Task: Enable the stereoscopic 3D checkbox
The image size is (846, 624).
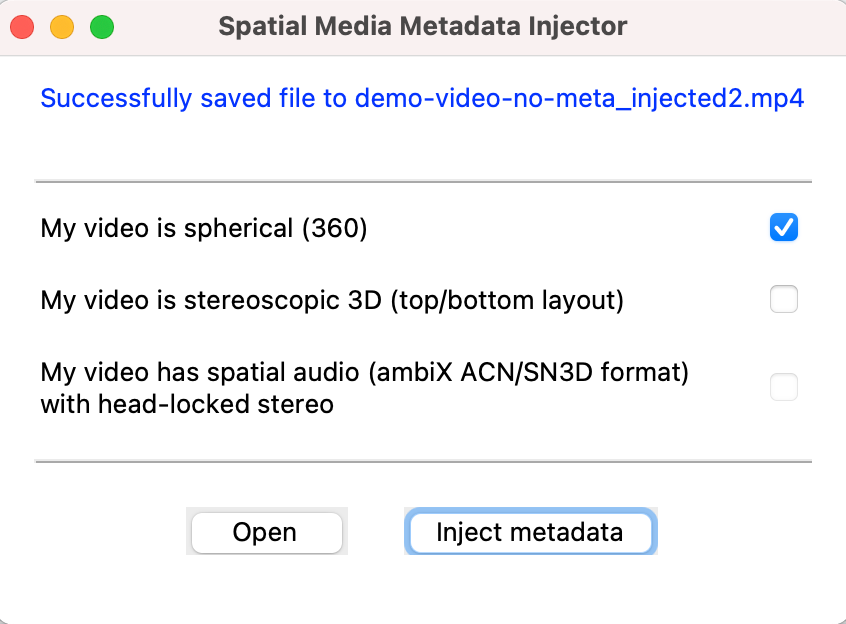Action: 783,299
